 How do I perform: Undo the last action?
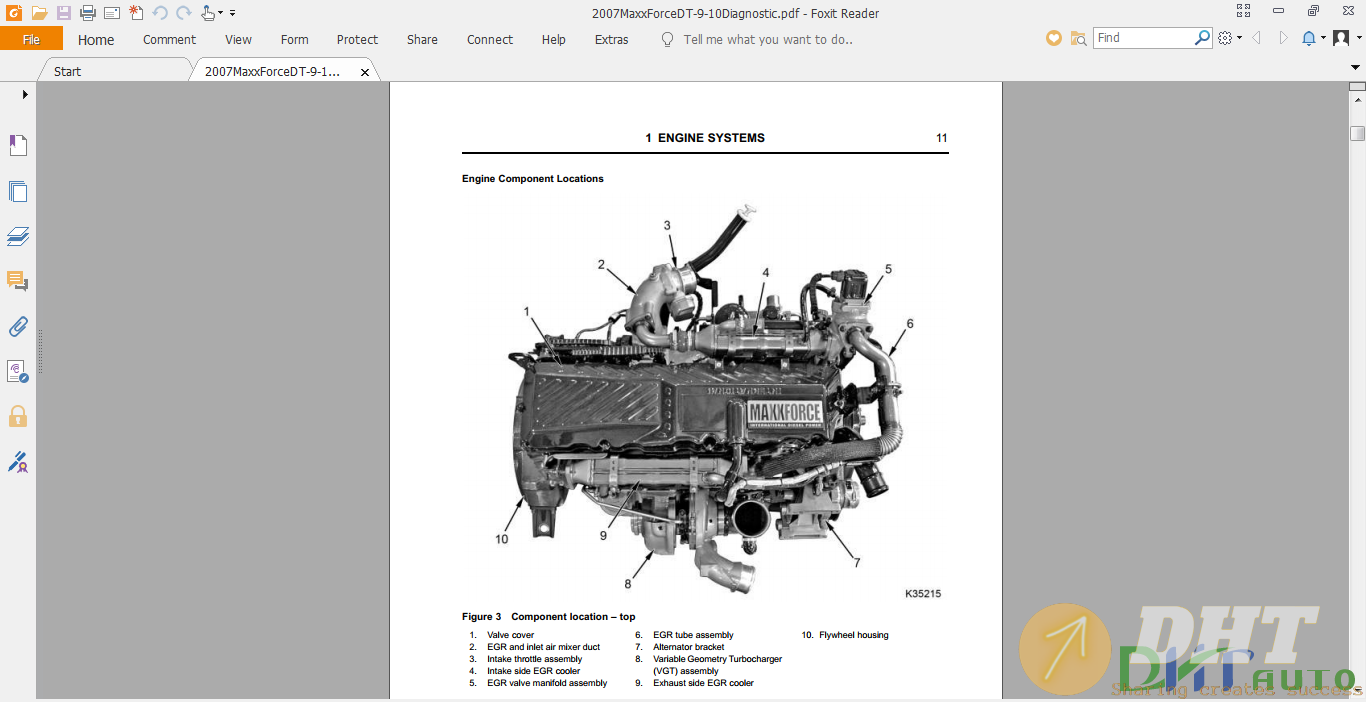click(x=160, y=13)
